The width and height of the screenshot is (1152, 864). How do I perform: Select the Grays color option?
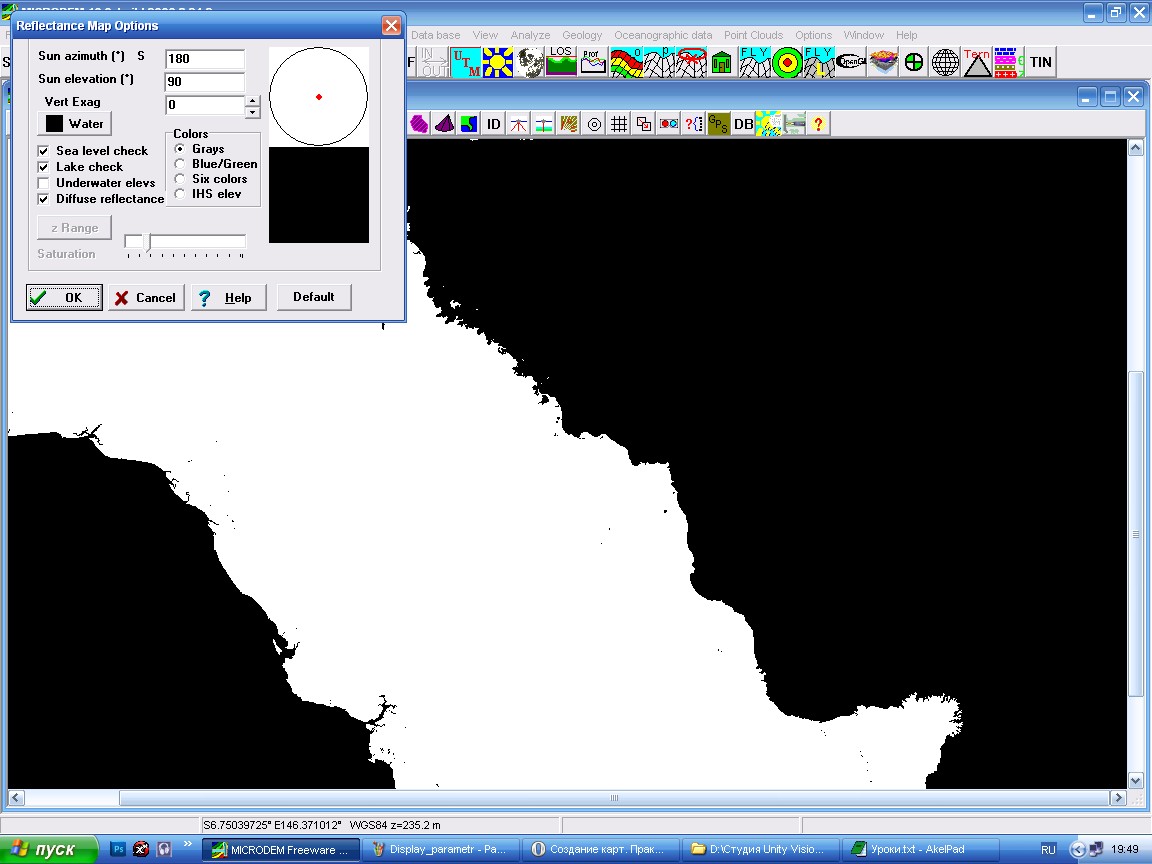click(179, 148)
